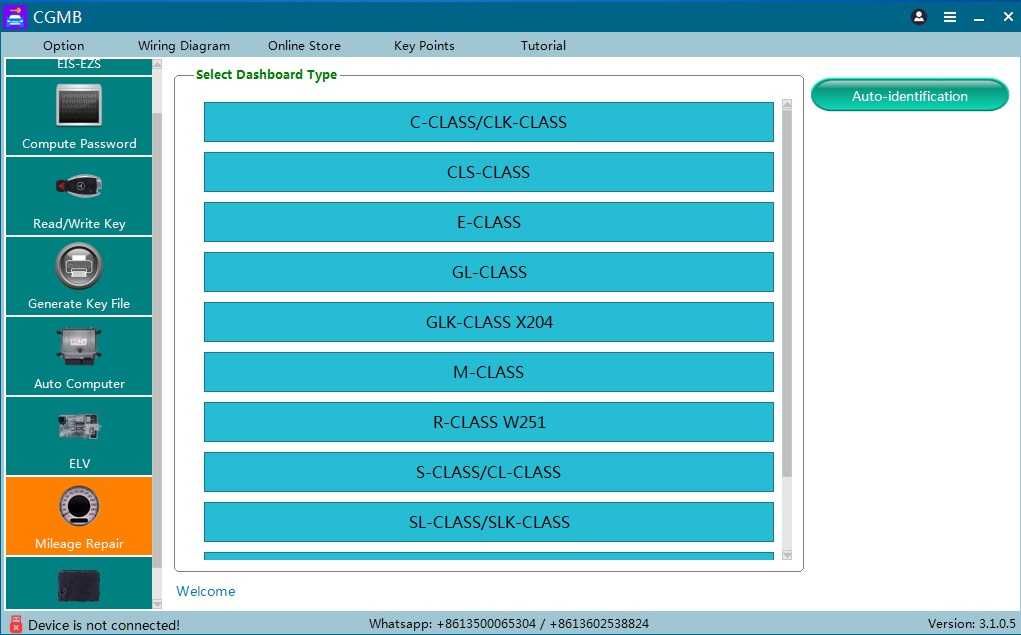Select M-CLASS dashboard type
The width and height of the screenshot is (1021, 635).
[488, 372]
